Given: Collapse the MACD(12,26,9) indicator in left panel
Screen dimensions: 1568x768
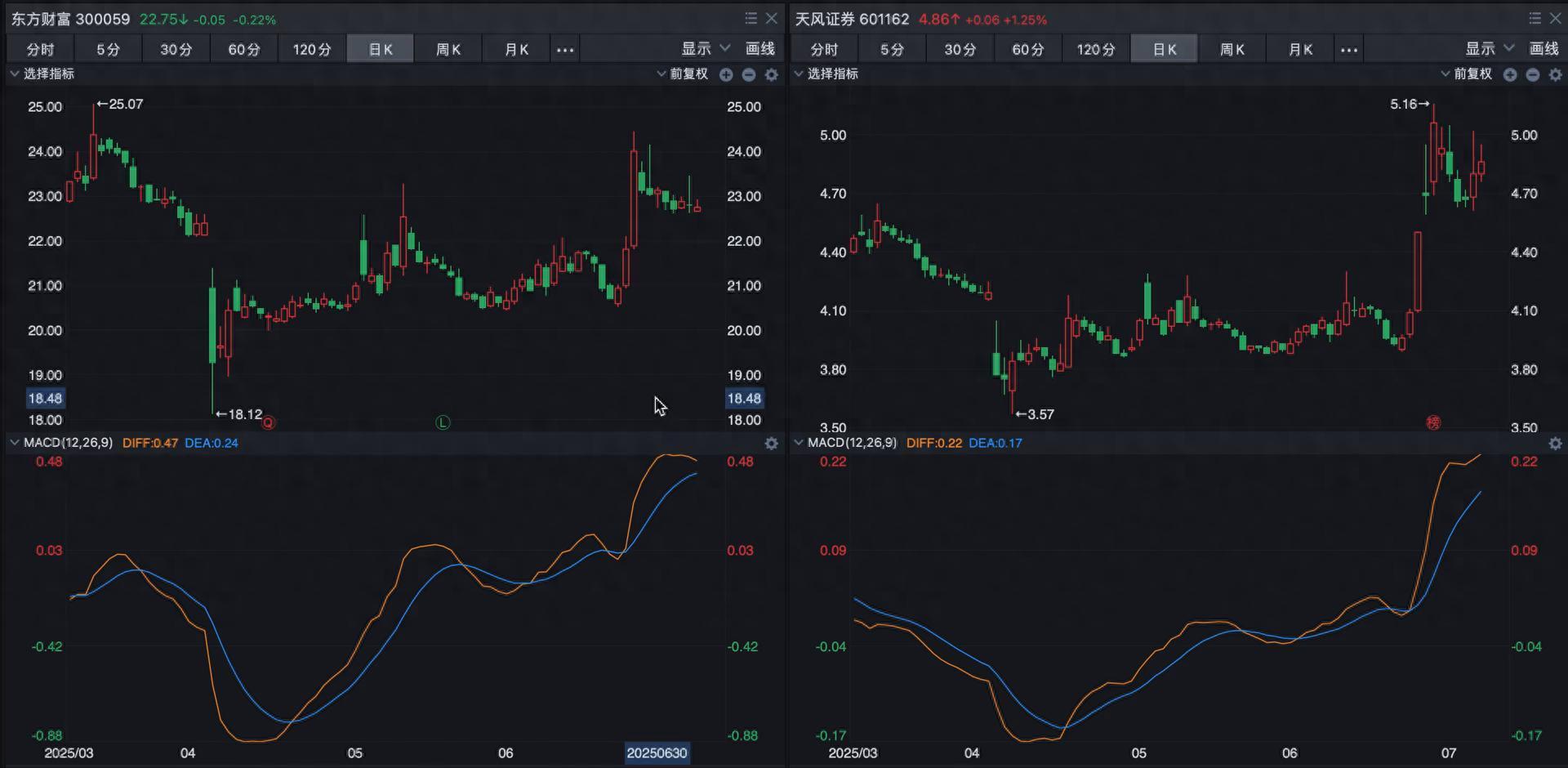Looking at the screenshot, I should click(14, 443).
